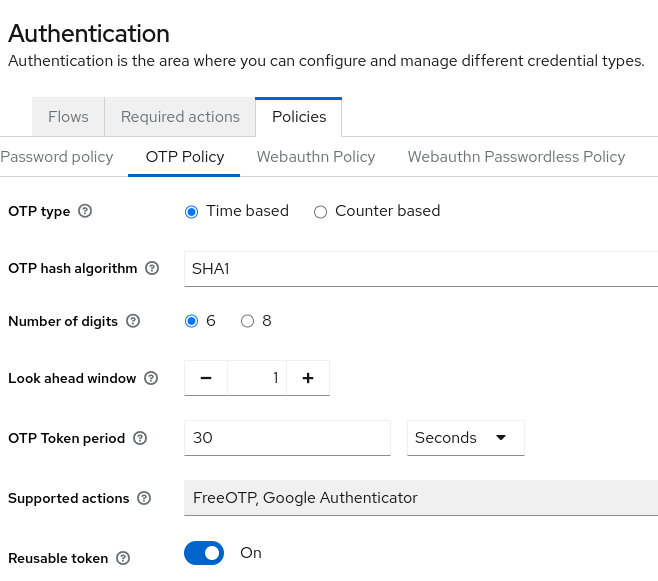This screenshot has width=658, height=581.
Task: Click help icon for OTP Token period
Action: pos(140,438)
